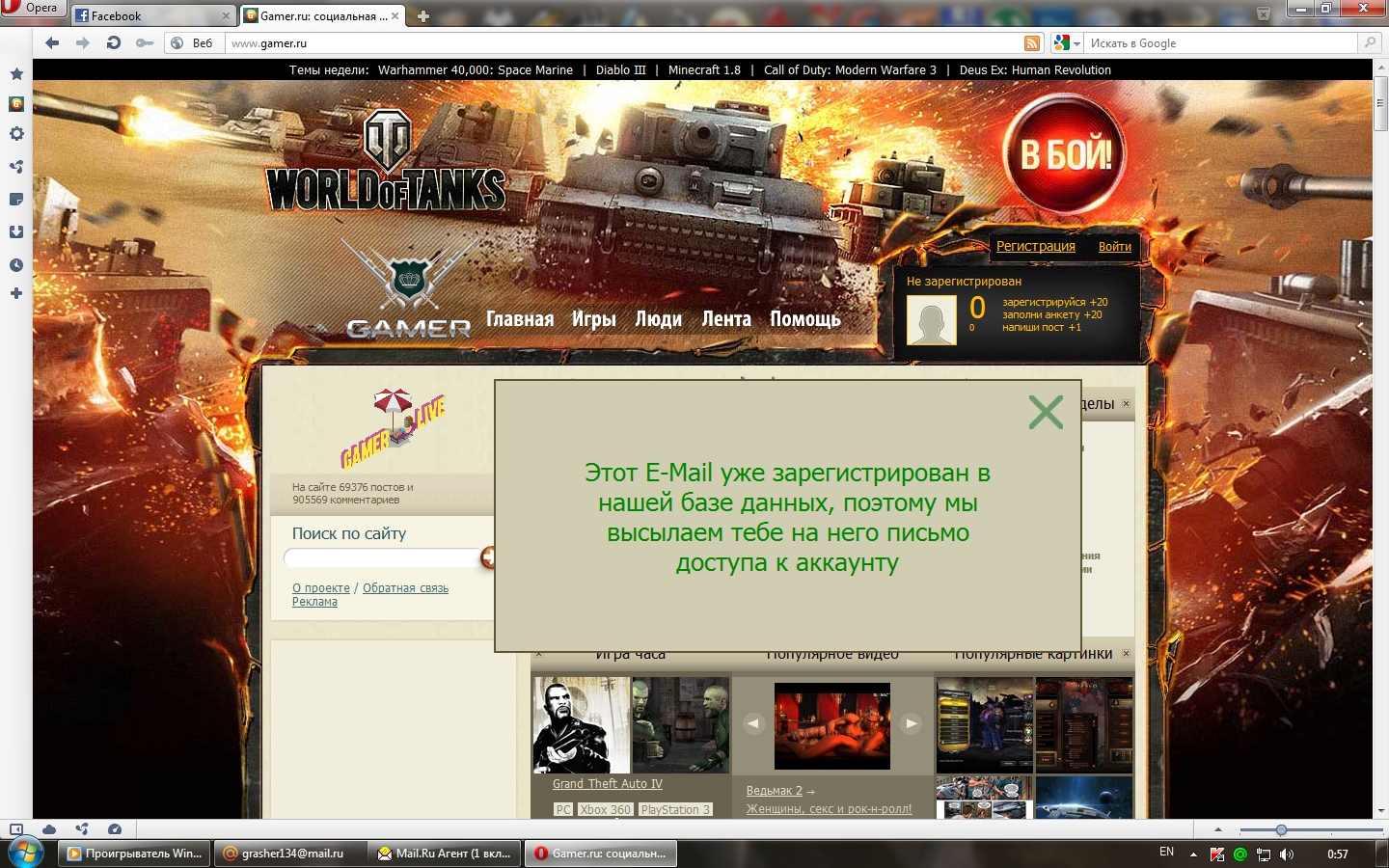Image resolution: width=1389 pixels, height=868 pixels.
Task: Go forward with the forward arrow
Action: 82,42
